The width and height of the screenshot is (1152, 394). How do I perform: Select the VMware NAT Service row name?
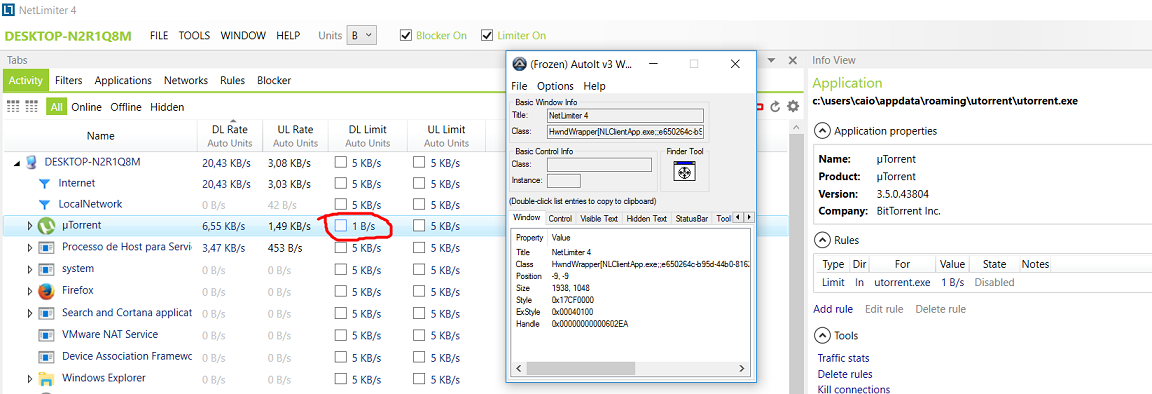click(x=109, y=334)
